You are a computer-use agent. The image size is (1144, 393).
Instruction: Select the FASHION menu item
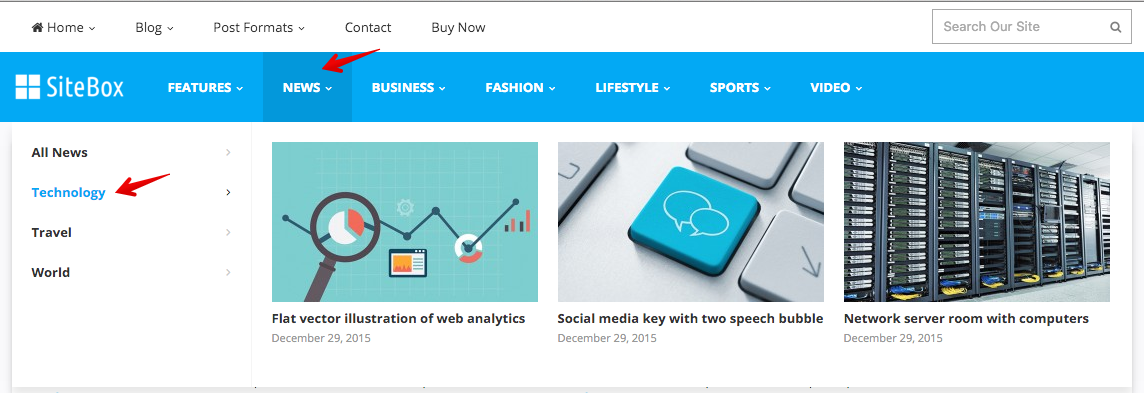pyautogui.click(x=520, y=87)
